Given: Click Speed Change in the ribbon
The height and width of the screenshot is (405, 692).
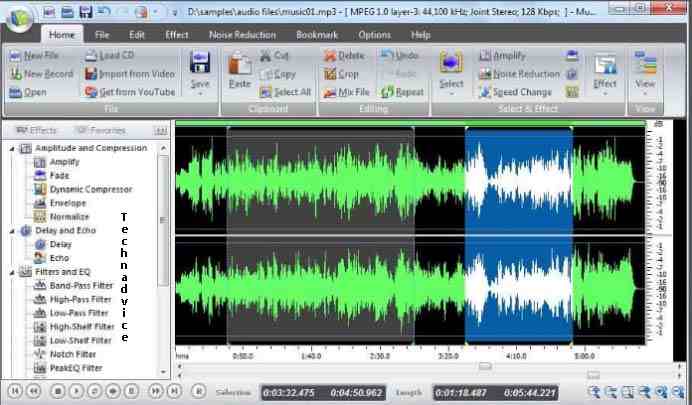Looking at the screenshot, I should coord(515,92).
